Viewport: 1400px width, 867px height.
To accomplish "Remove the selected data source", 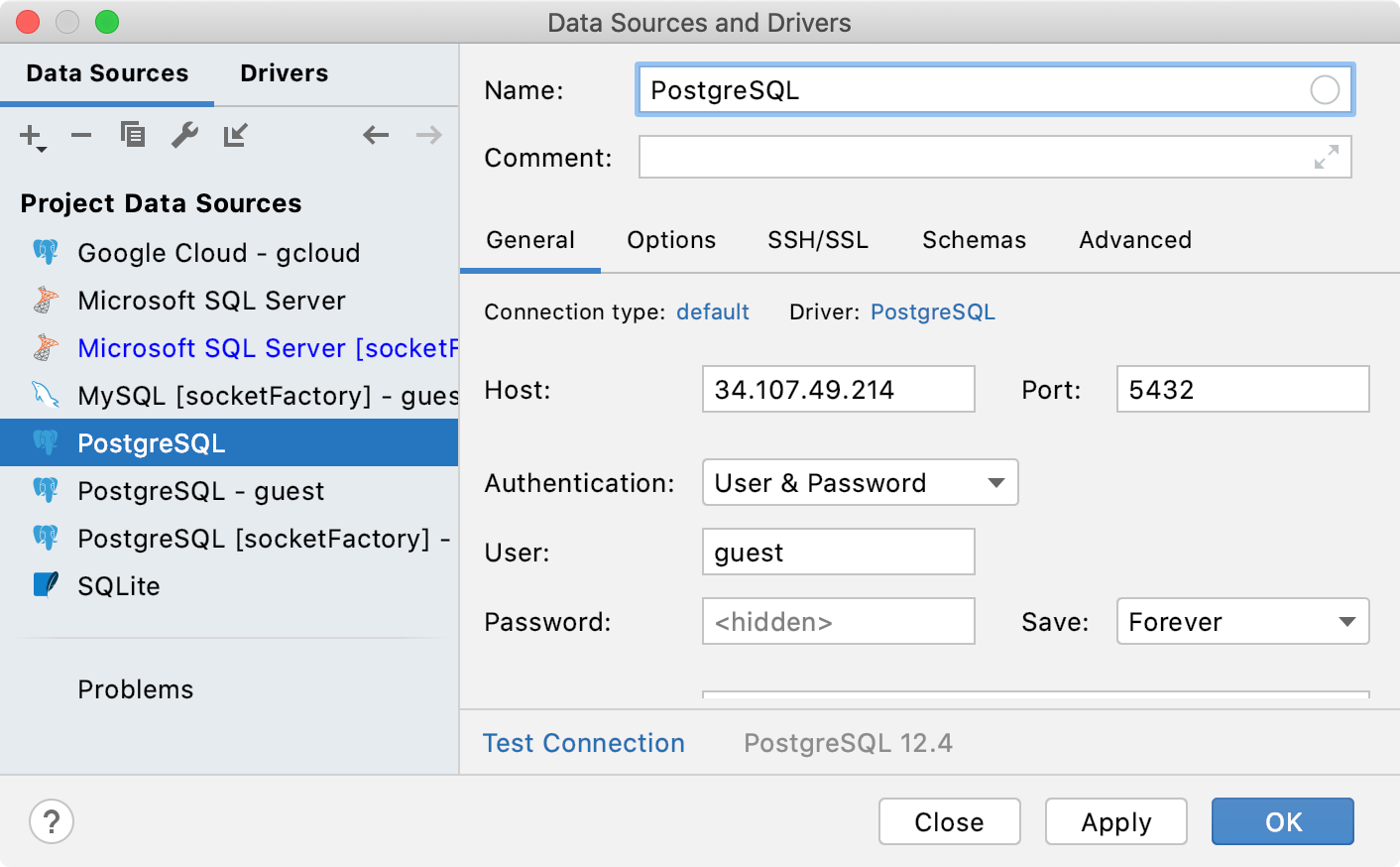I will 81,136.
